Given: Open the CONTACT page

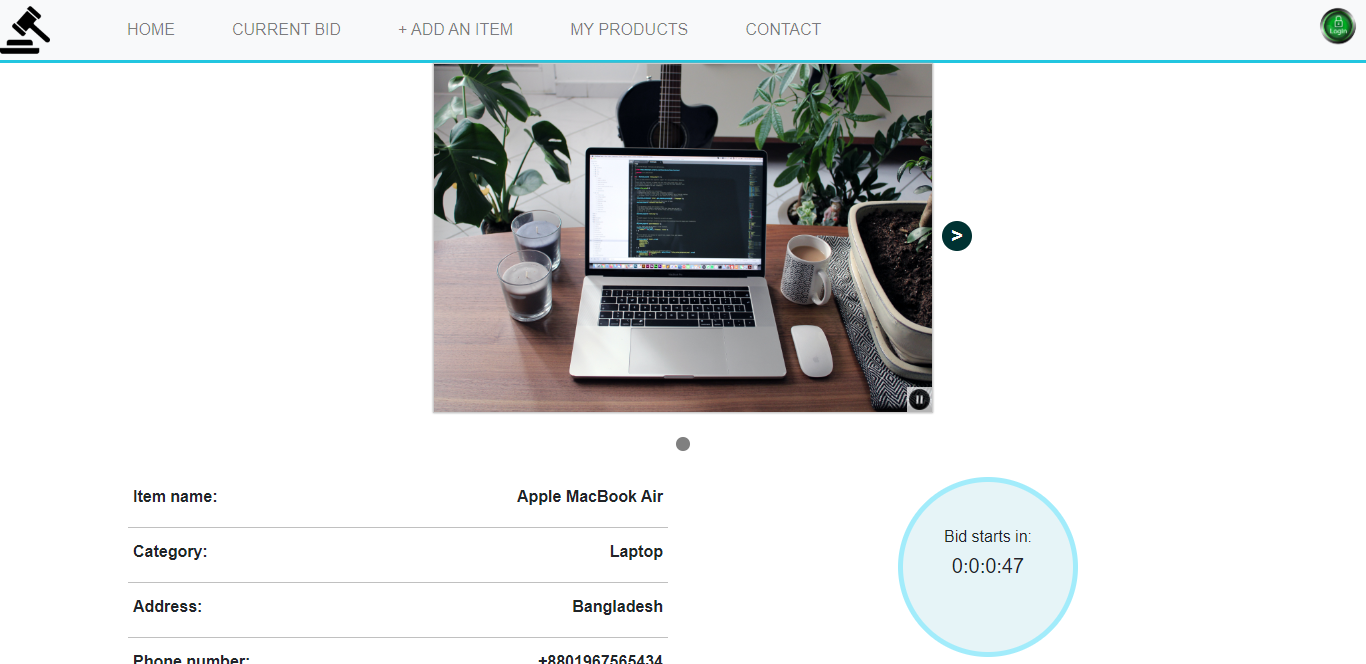Looking at the screenshot, I should 783,30.
